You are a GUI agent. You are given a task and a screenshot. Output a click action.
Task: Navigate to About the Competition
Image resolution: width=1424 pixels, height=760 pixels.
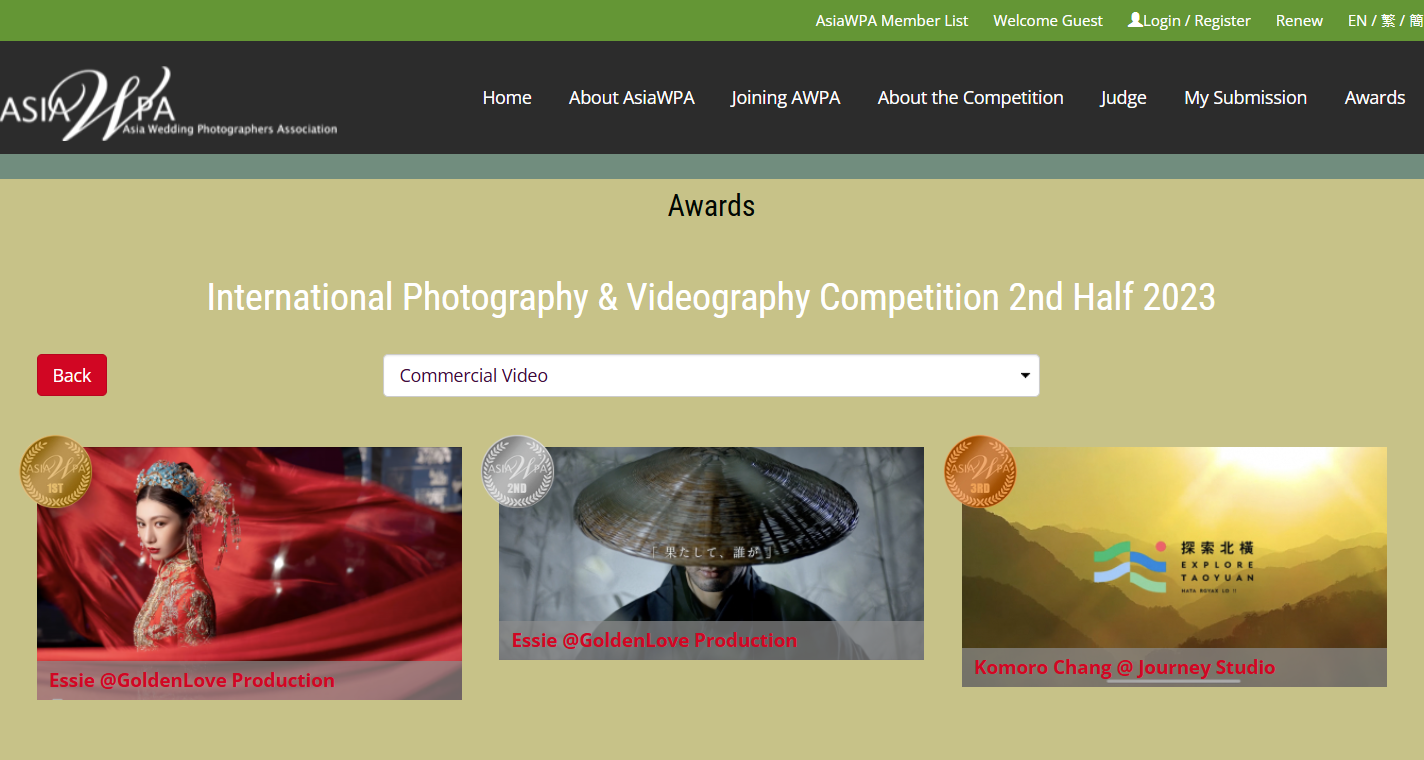[970, 97]
